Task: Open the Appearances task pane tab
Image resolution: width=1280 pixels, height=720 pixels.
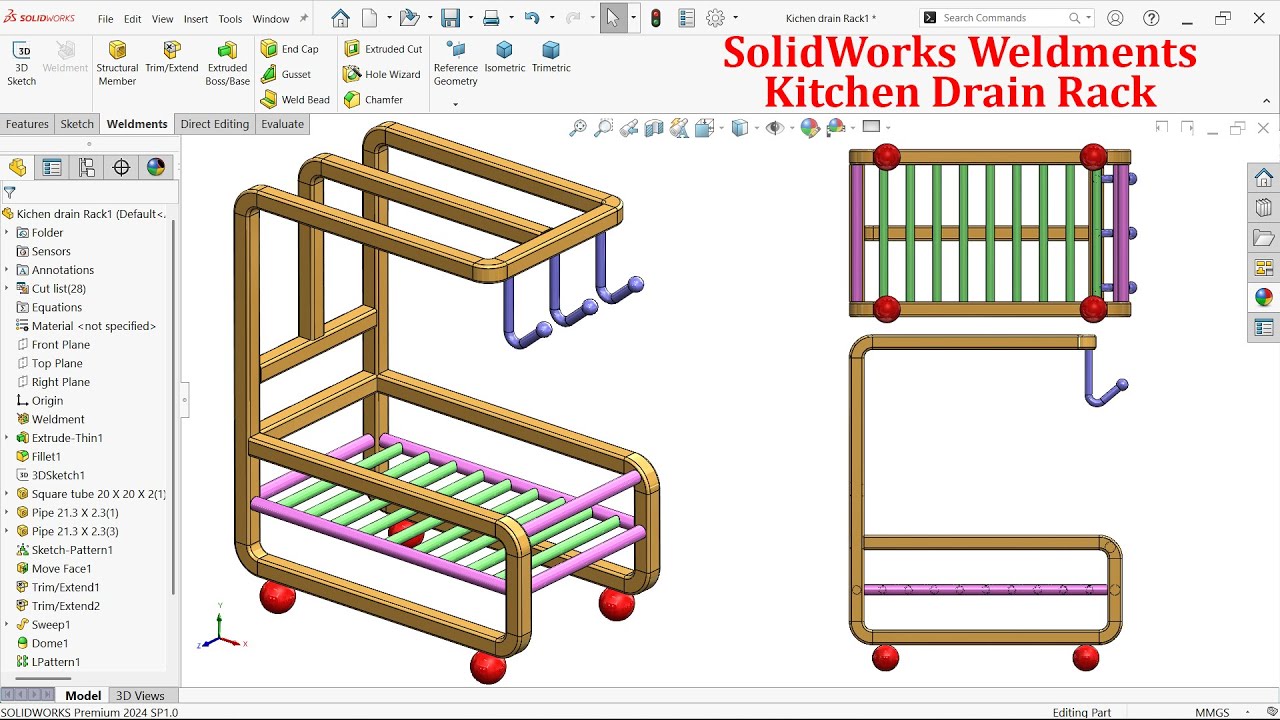Action: pyautogui.click(x=1264, y=297)
